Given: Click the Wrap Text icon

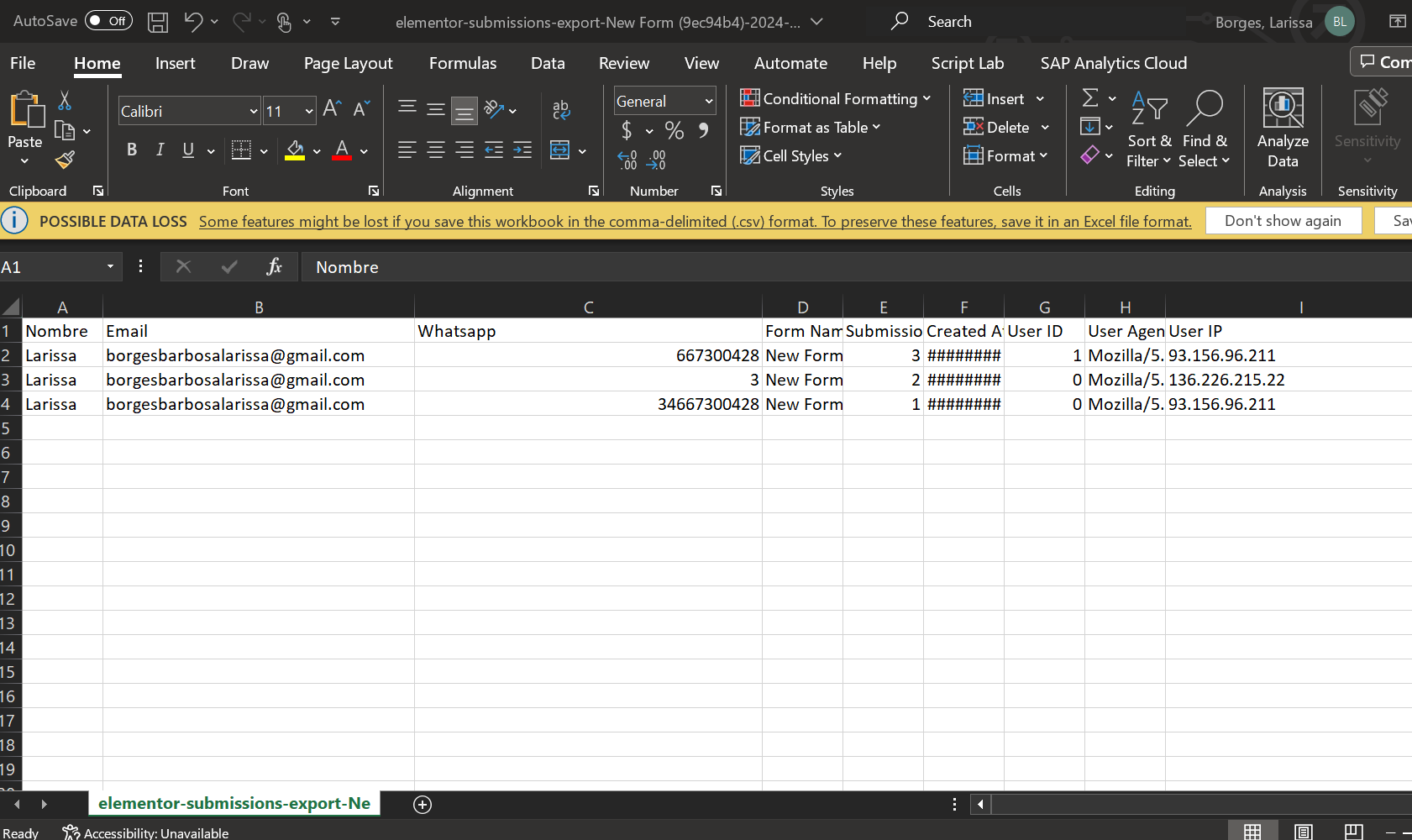Looking at the screenshot, I should tap(561, 109).
